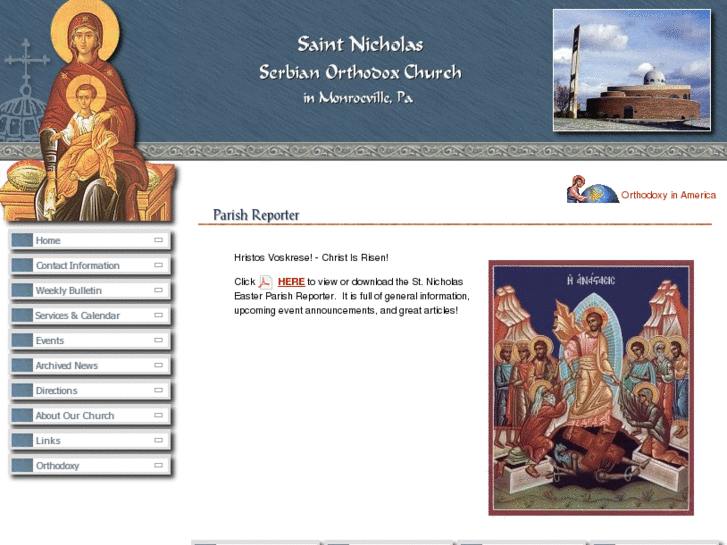Click the blue square beside Orthodoxy
Image resolution: width=727 pixels, height=545 pixels.
click(22, 466)
